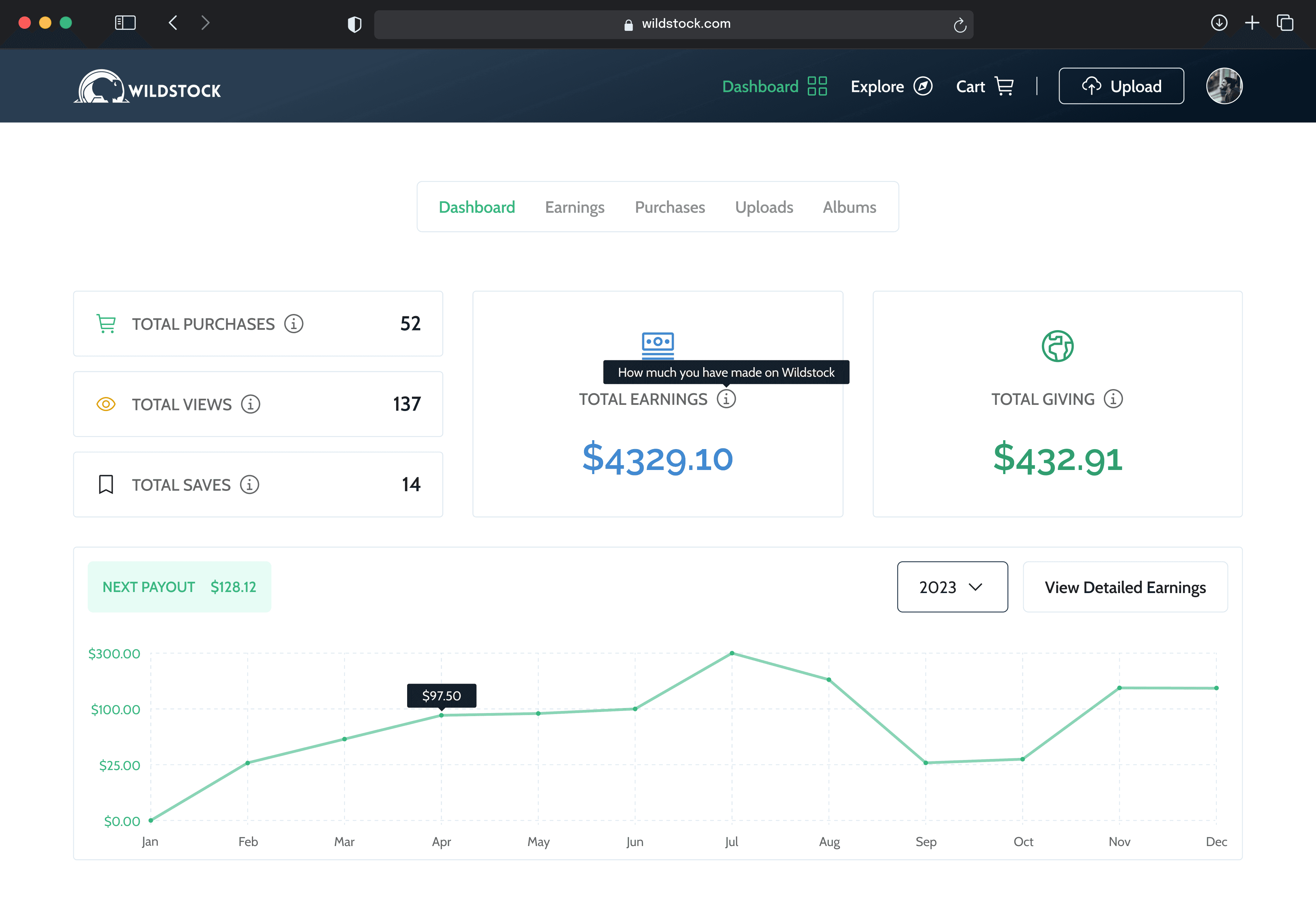Switch to the Uploads tab

coord(764,207)
